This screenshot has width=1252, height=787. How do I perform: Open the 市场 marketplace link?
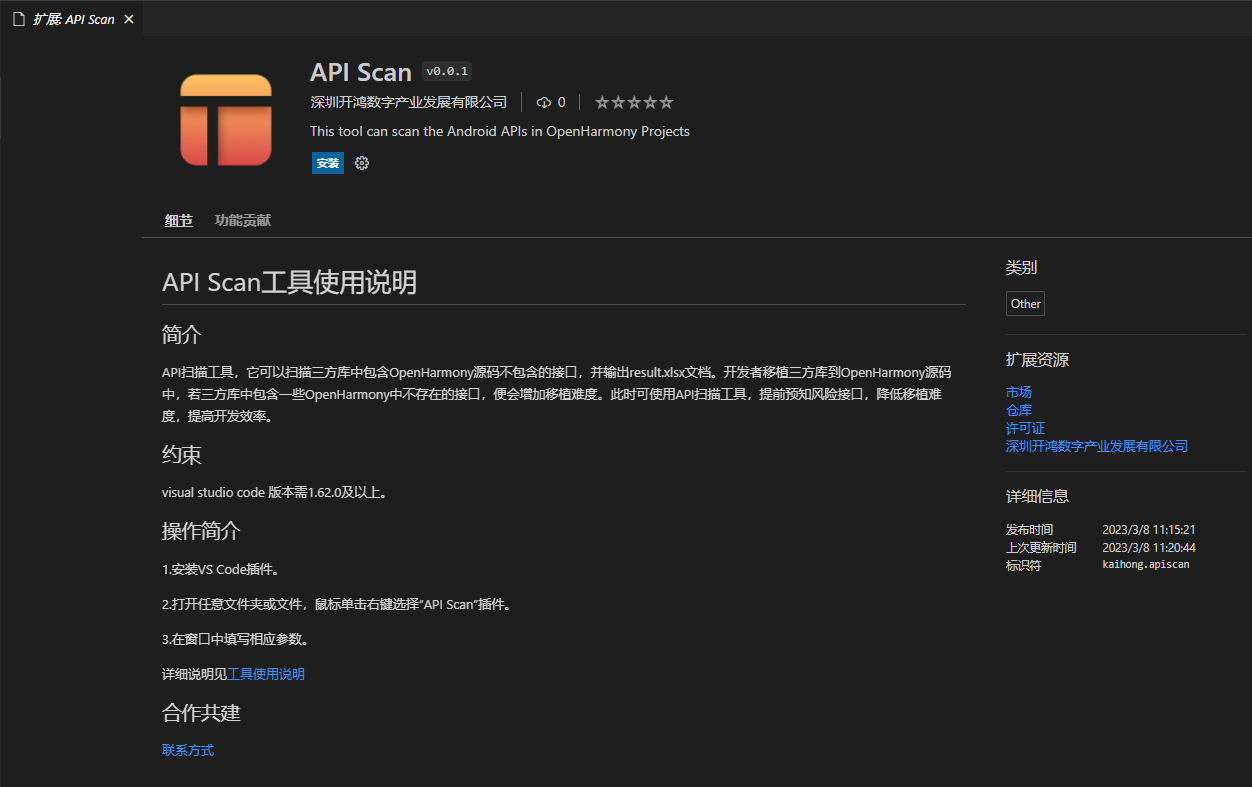(1018, 392)
